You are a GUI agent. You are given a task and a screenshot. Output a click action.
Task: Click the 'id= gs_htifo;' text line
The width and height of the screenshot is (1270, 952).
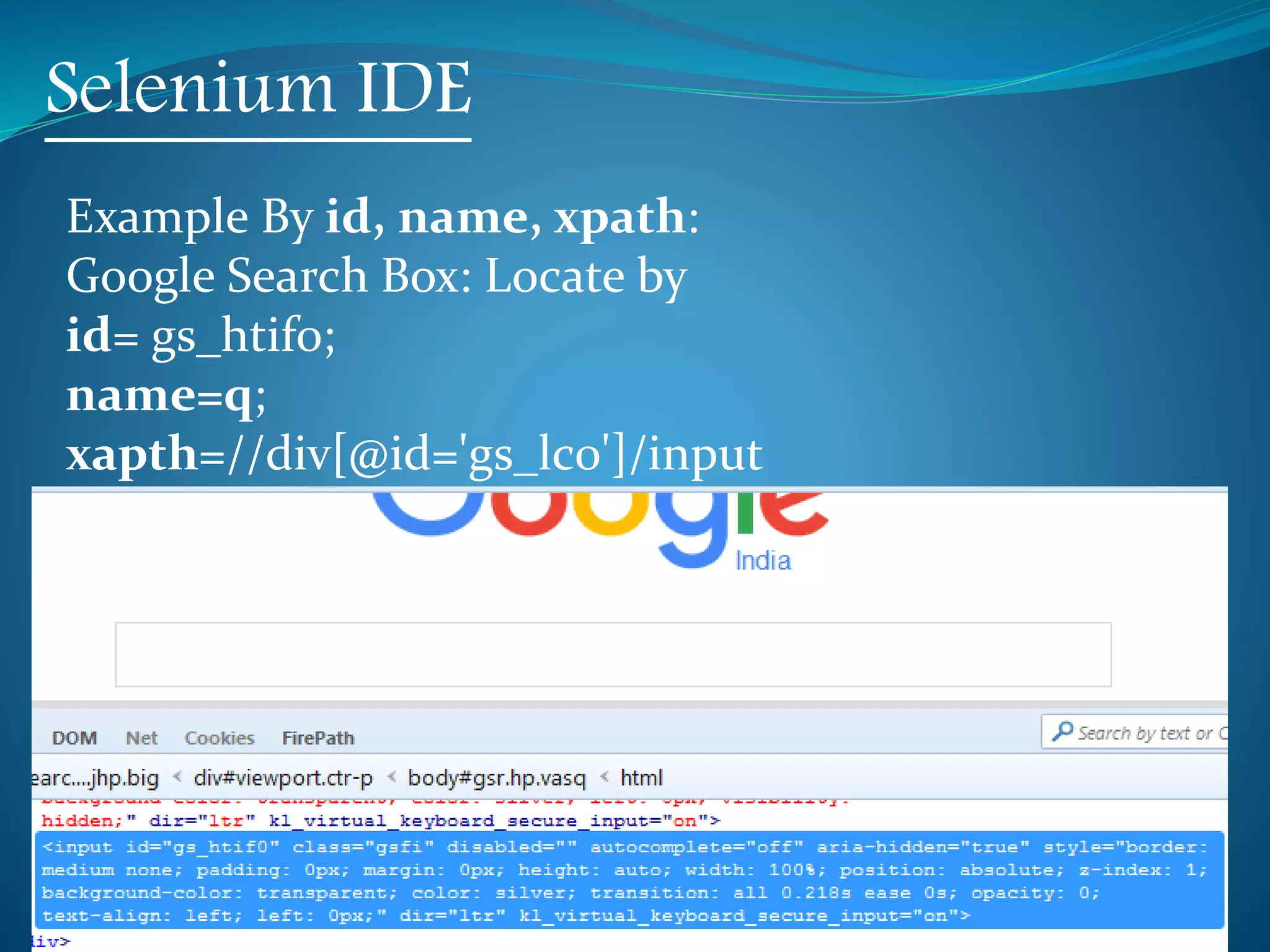click(201, 336)
